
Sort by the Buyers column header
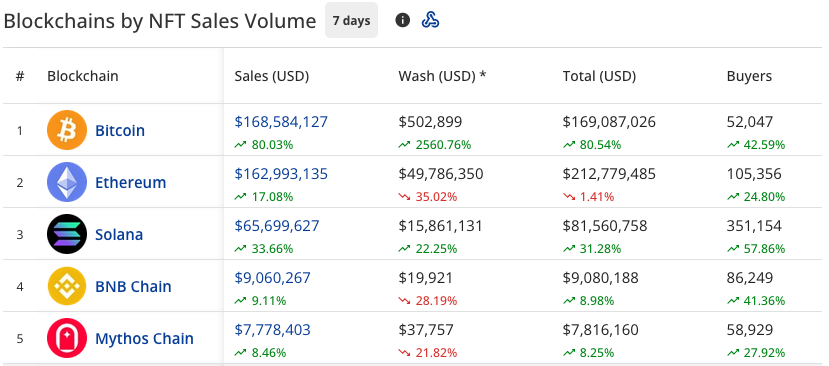click(x=749, y=76)
